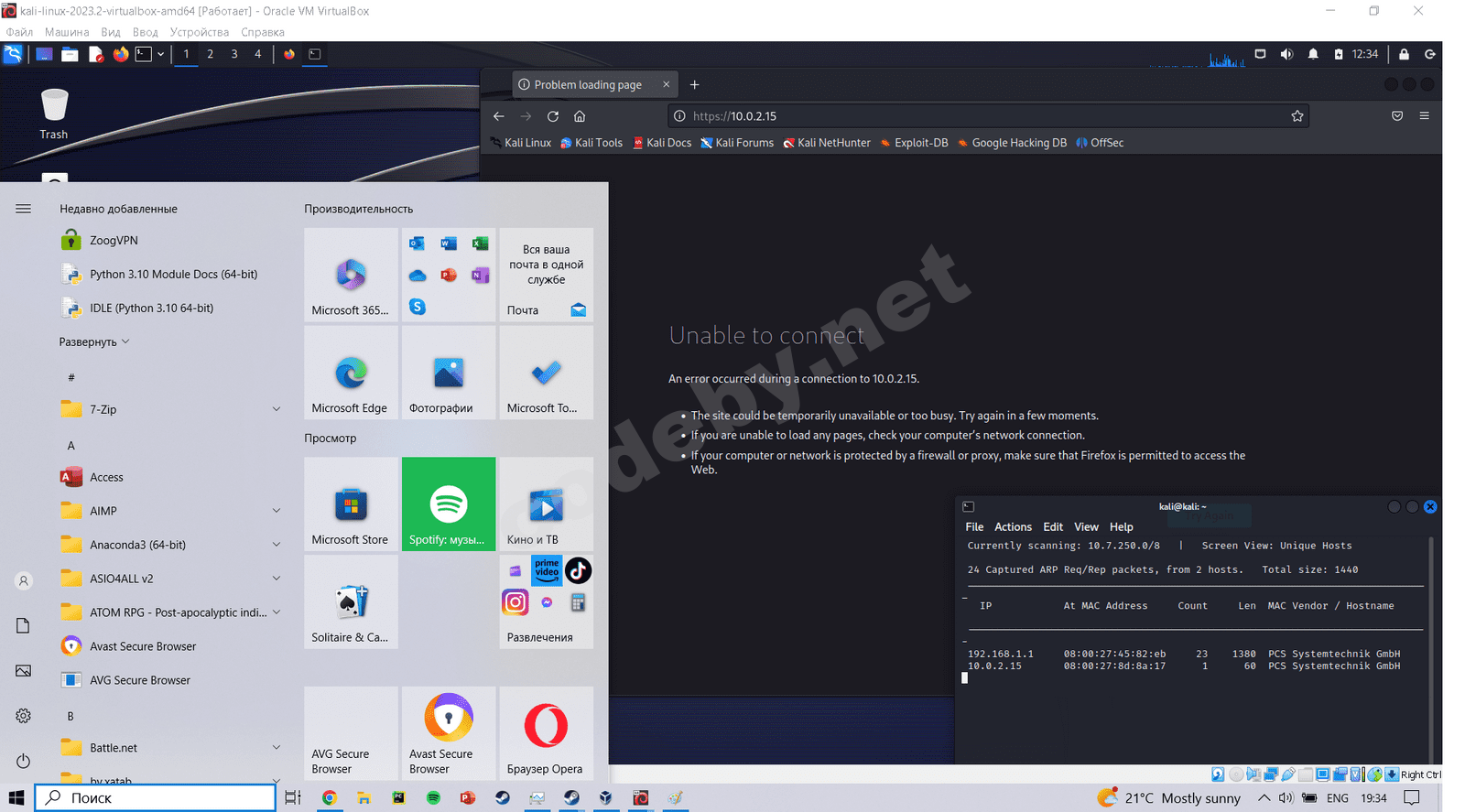
Task: Open Google Chrome from the Windows taskbar
Action: click(329, 798)
